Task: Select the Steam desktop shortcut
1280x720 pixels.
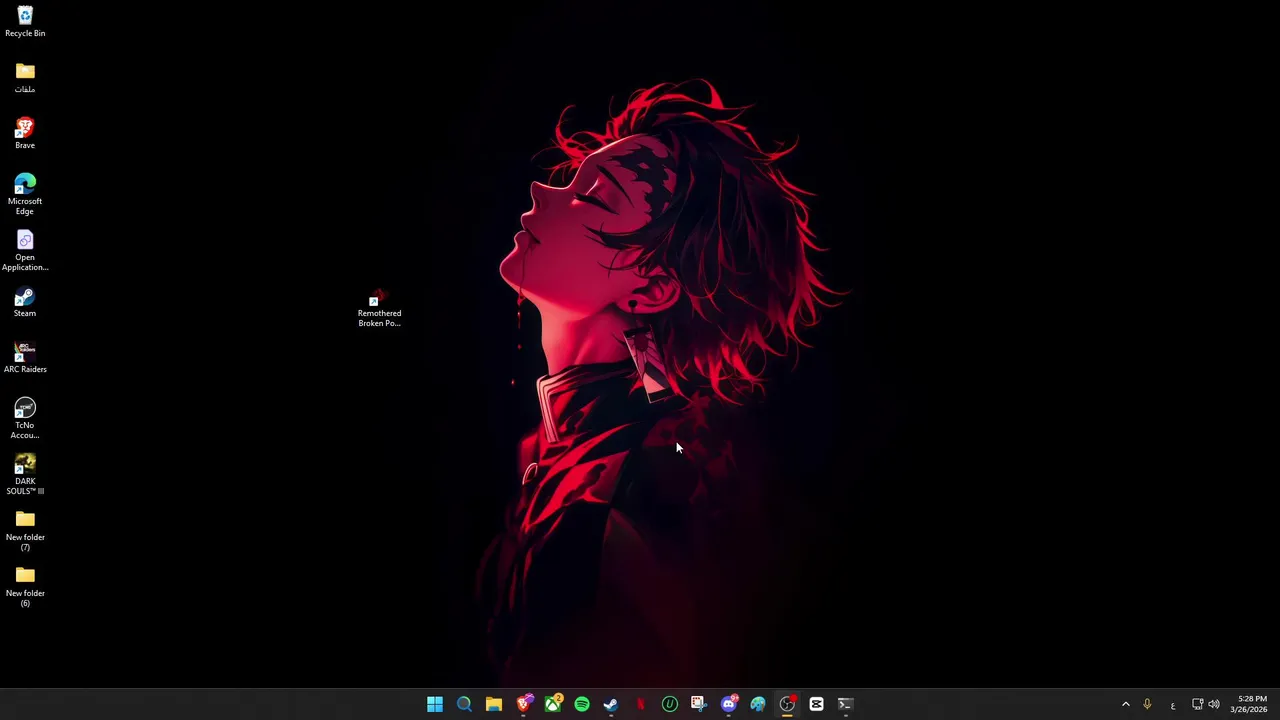Action: [25, 301]
